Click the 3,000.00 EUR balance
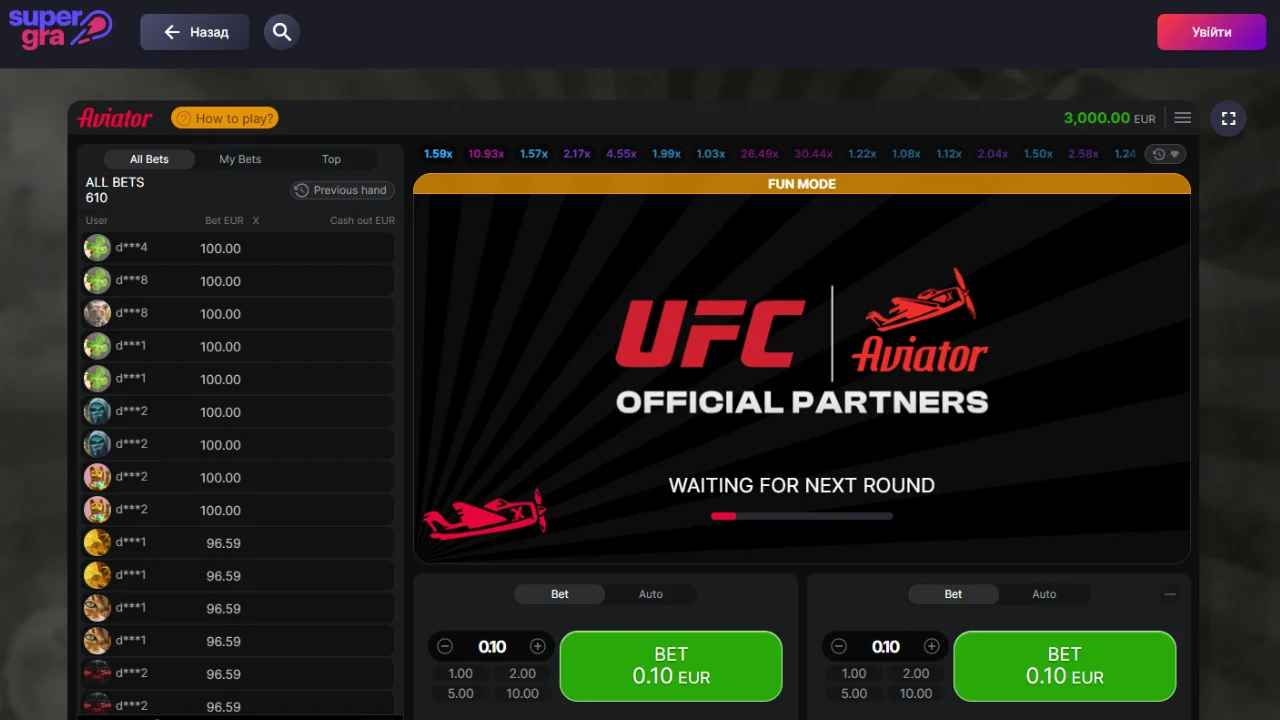The width and height of the screenshot is (1280, 720). 1109,118
